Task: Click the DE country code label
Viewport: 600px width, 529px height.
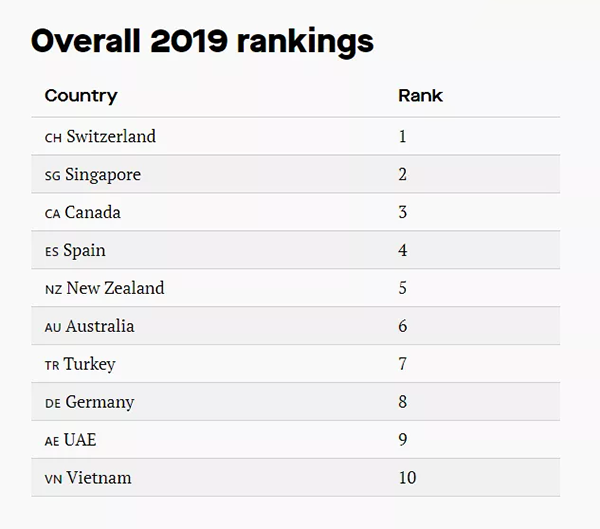Action: pyautogui.click(x=53, y=403)
